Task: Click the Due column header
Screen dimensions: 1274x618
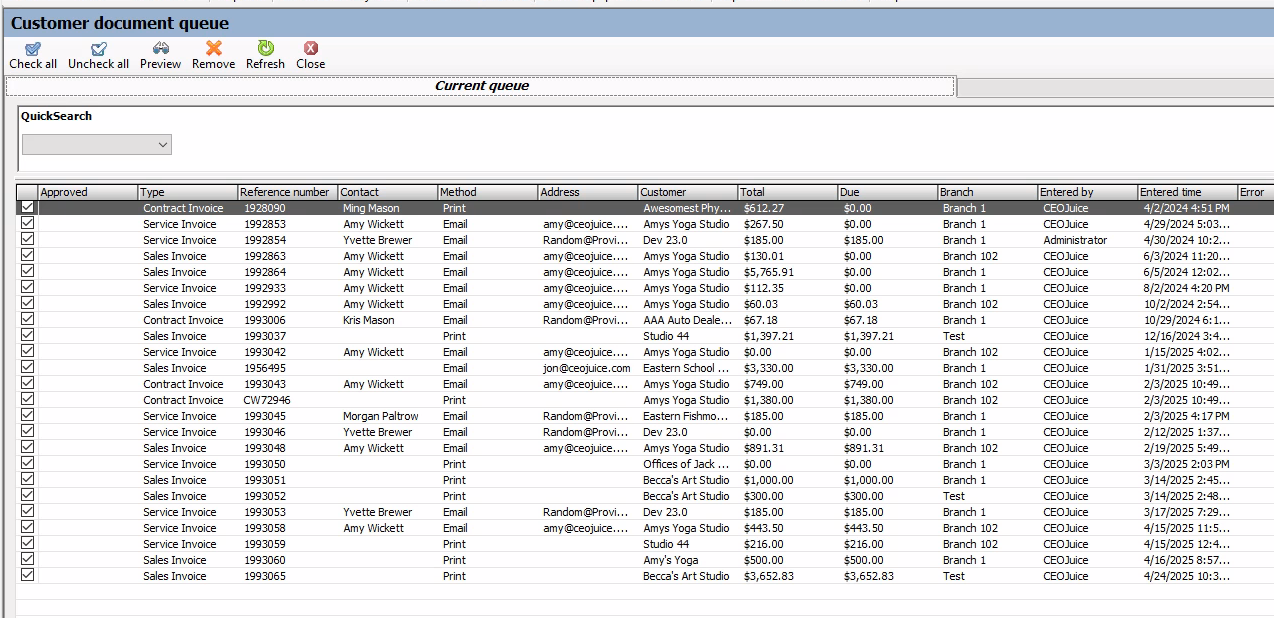Action: (888, 192)
